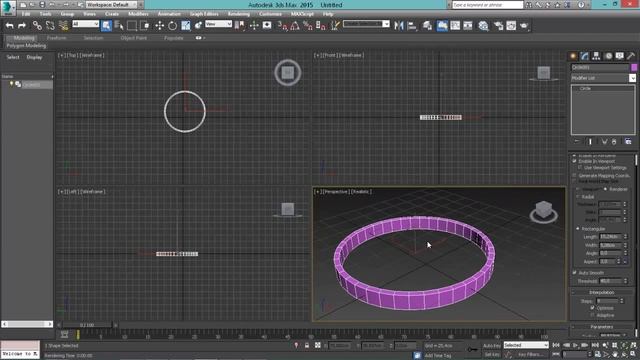Open the key filter Selected dropdown
The height and width of the screenshot is (360, 640).
click(x=526, y=345)
